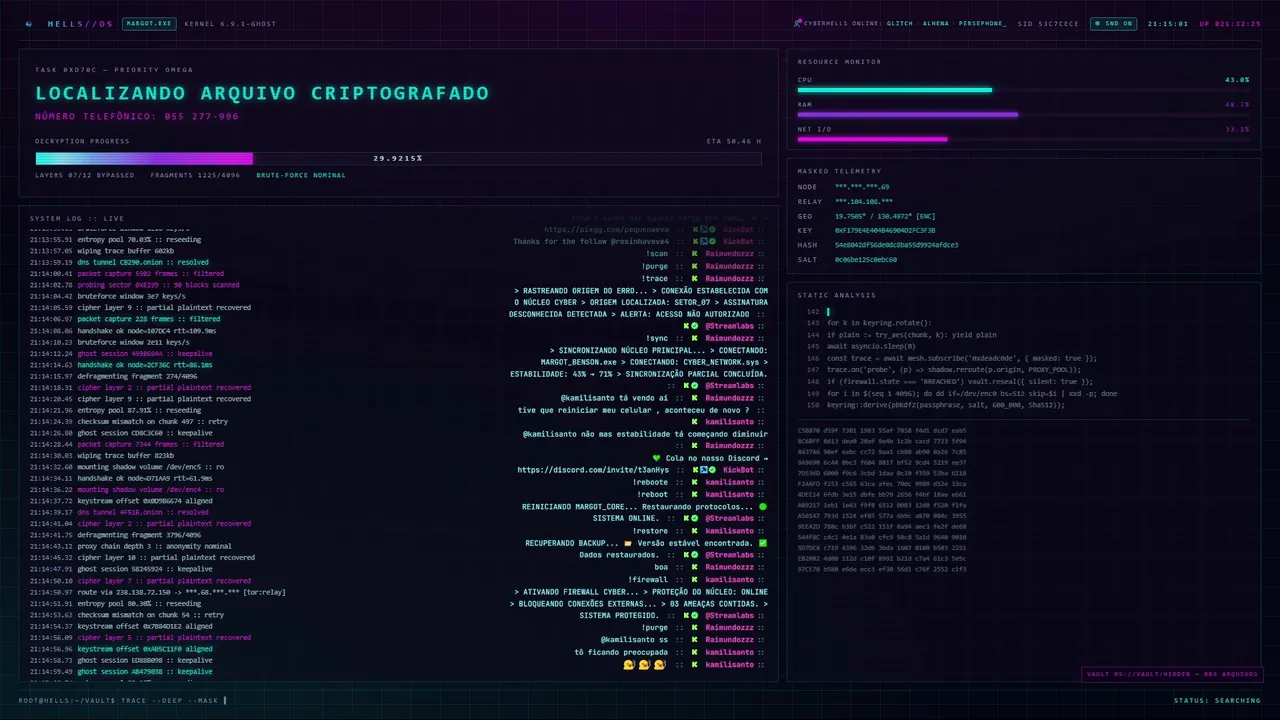The height and width of the screenshot is (720, 1280).
Task: Click ALHENA in the Cyberhells online list
Action: click(935, 24)
